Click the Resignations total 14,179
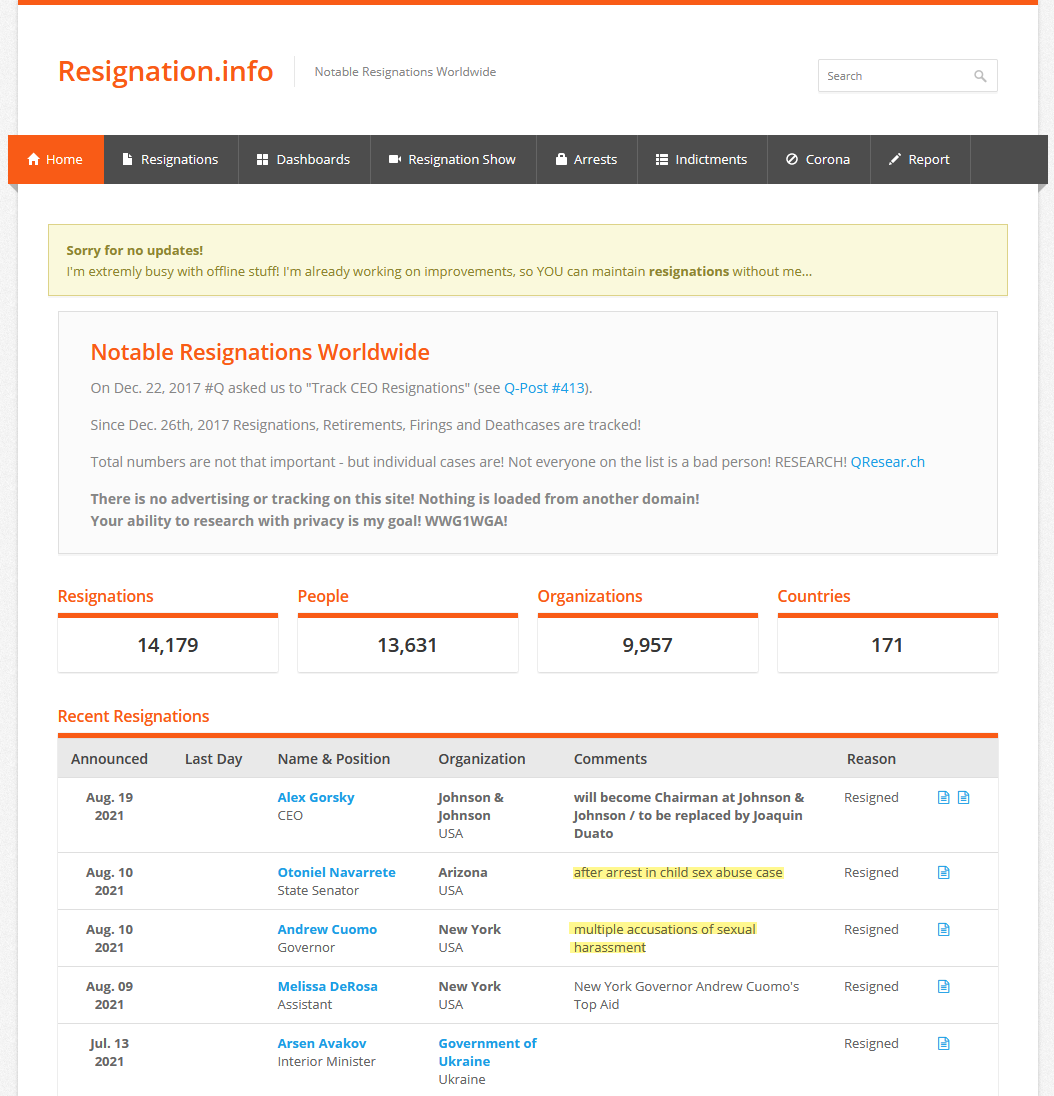Screen dimensions: 1054x1096 click(168, 645)
